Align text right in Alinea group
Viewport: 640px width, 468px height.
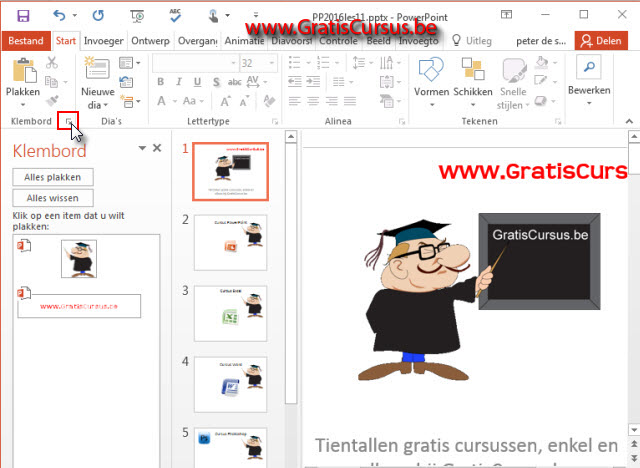coord(331,101)
